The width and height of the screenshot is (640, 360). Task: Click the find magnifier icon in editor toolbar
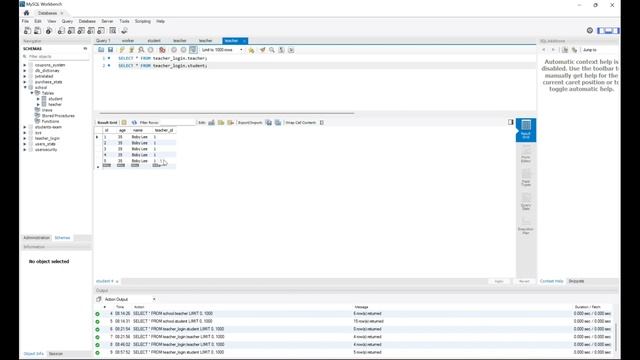tap(272, 50)
